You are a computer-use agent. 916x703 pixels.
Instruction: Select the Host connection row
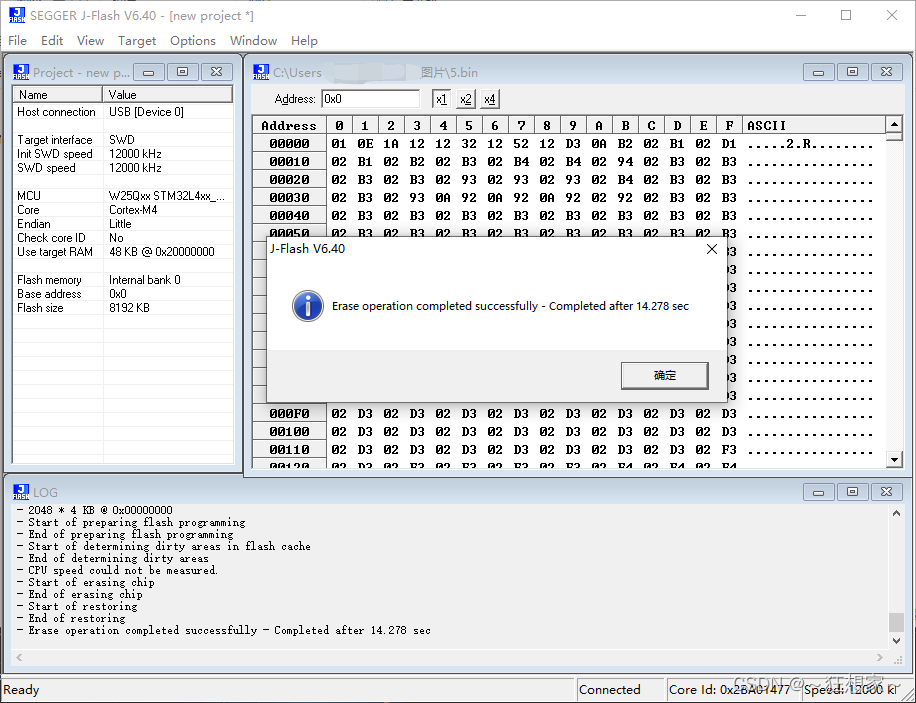(123, 112)
